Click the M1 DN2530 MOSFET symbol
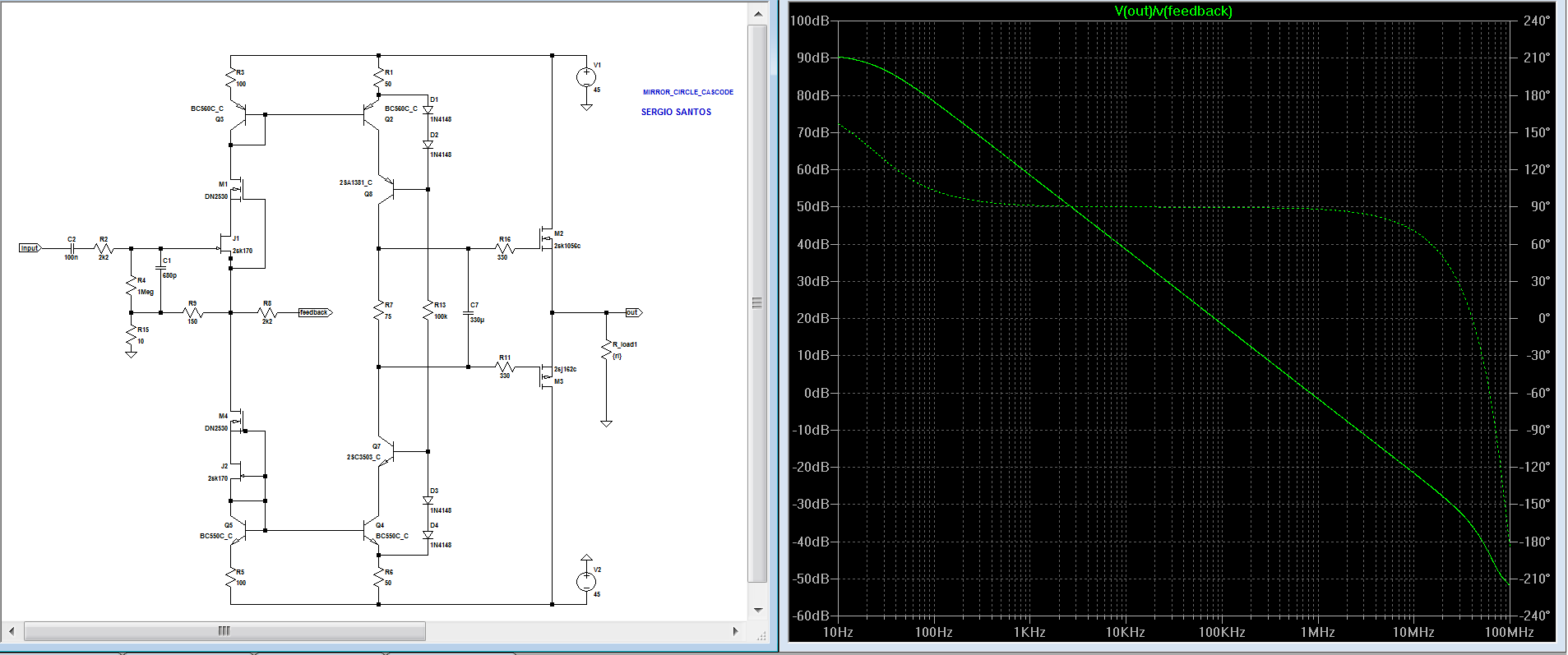This screenshot has width=1568, height=655. [x=237, y=190]
